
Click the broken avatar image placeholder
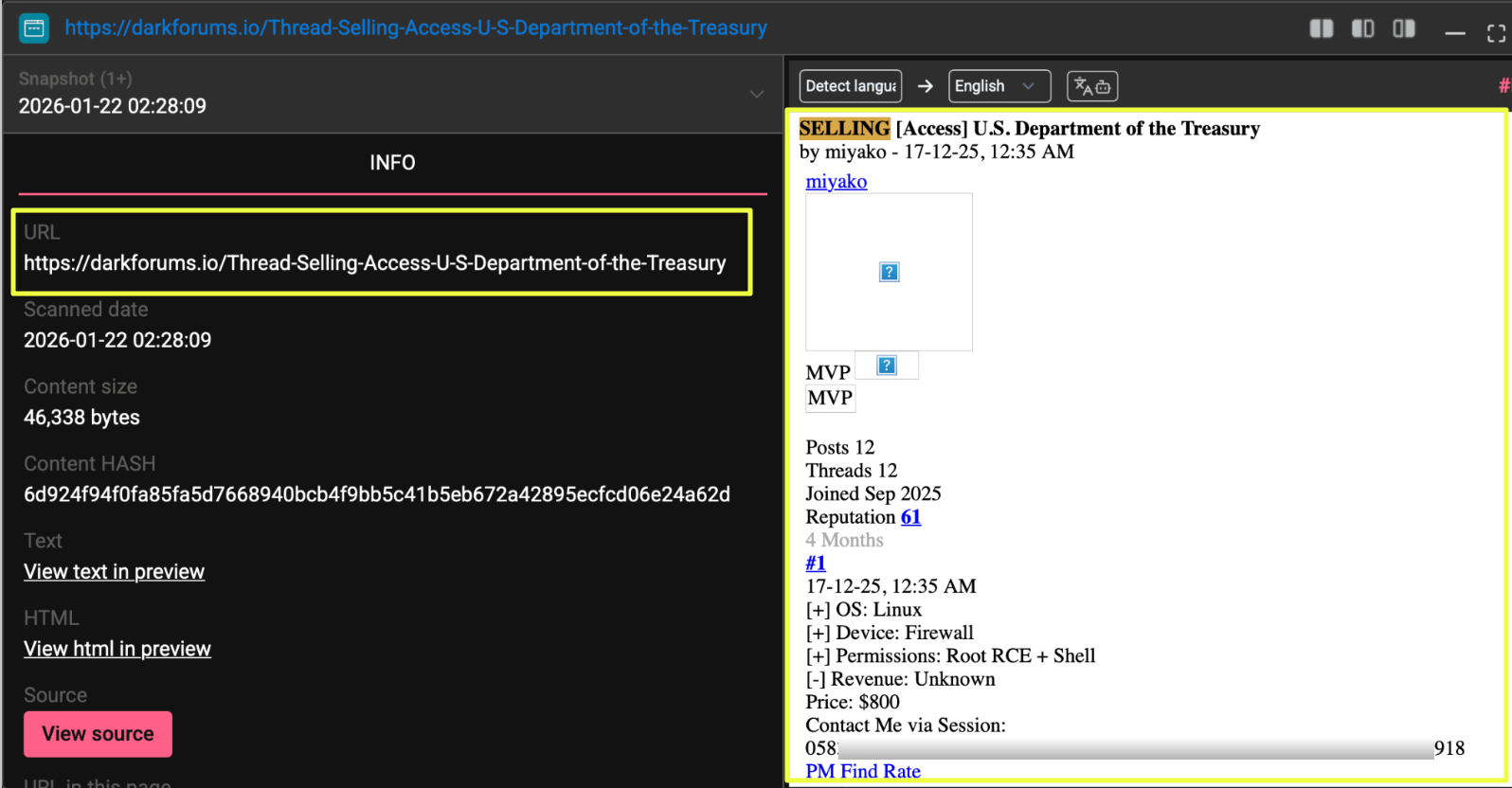point(889,273)
